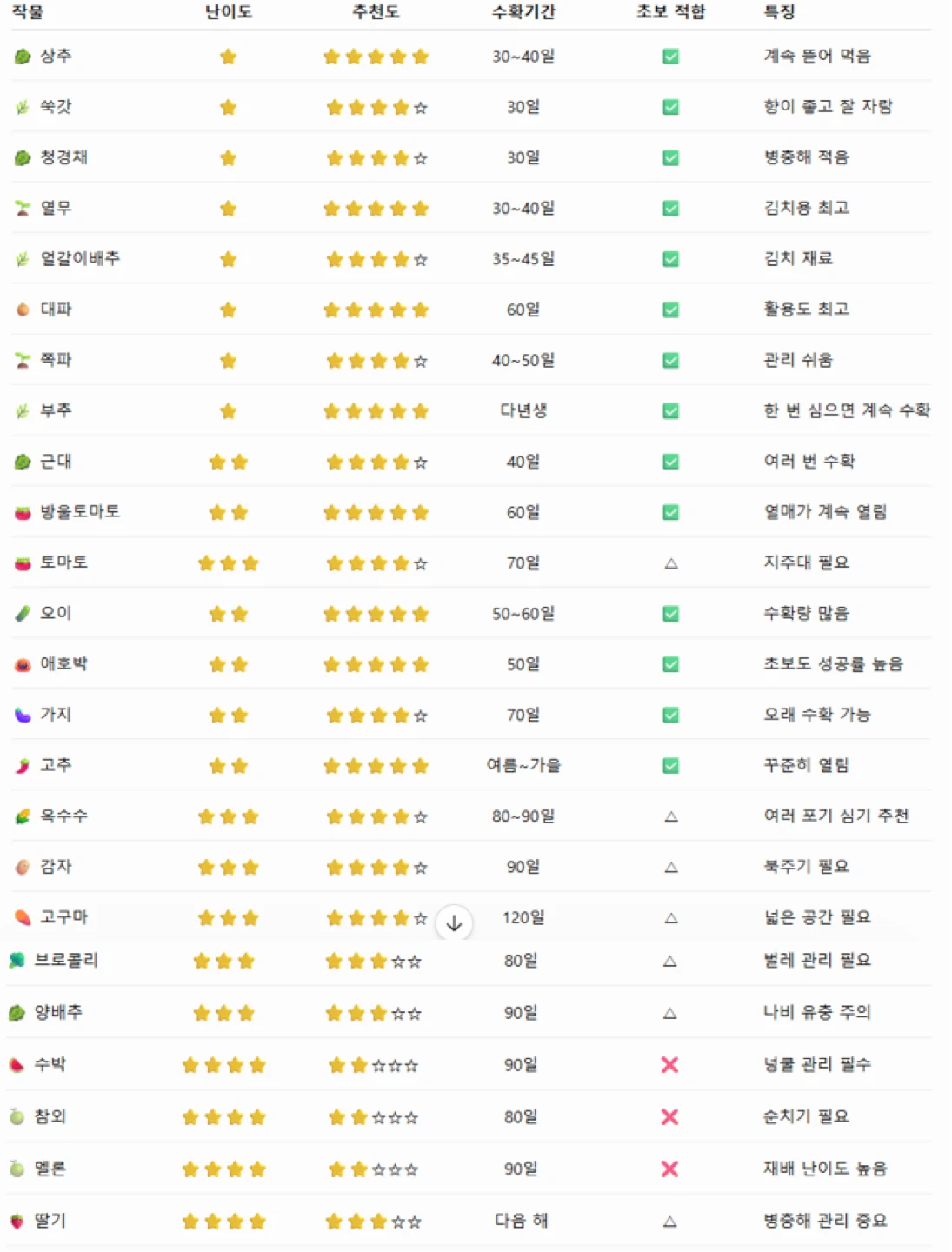Click the strawberry icon beside 딸기
The height and width of the screenshot is (1252, 952).
pyautogui.click(x=17, y=1221)
